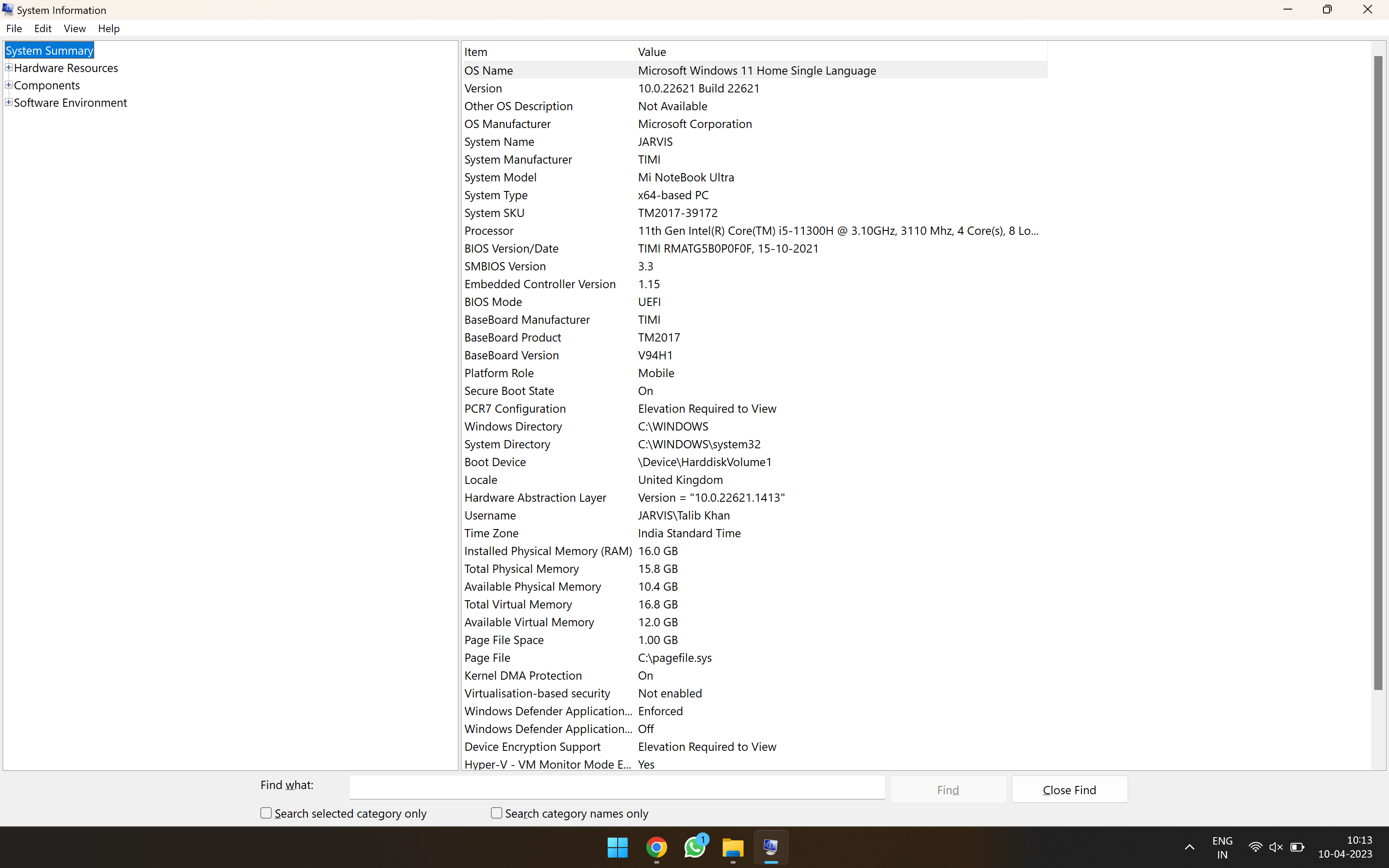Select the OS Name row

pos(755,70)
